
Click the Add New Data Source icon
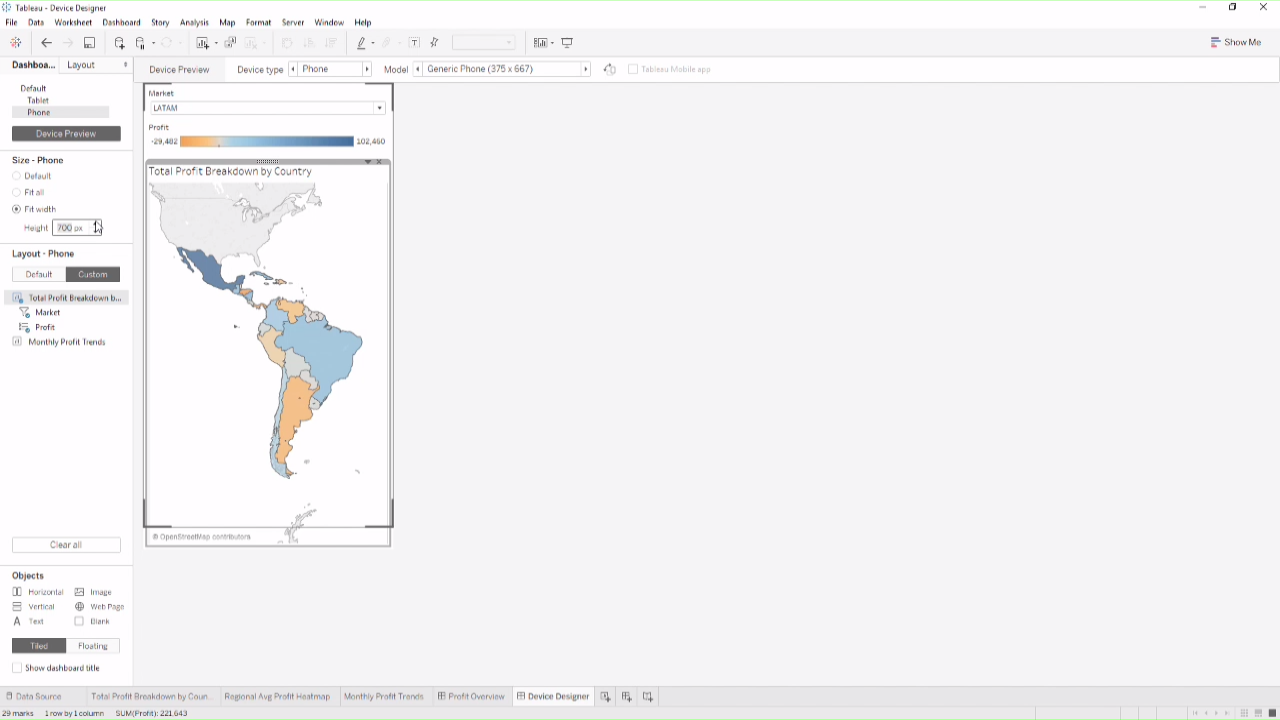tap(119, 43)
